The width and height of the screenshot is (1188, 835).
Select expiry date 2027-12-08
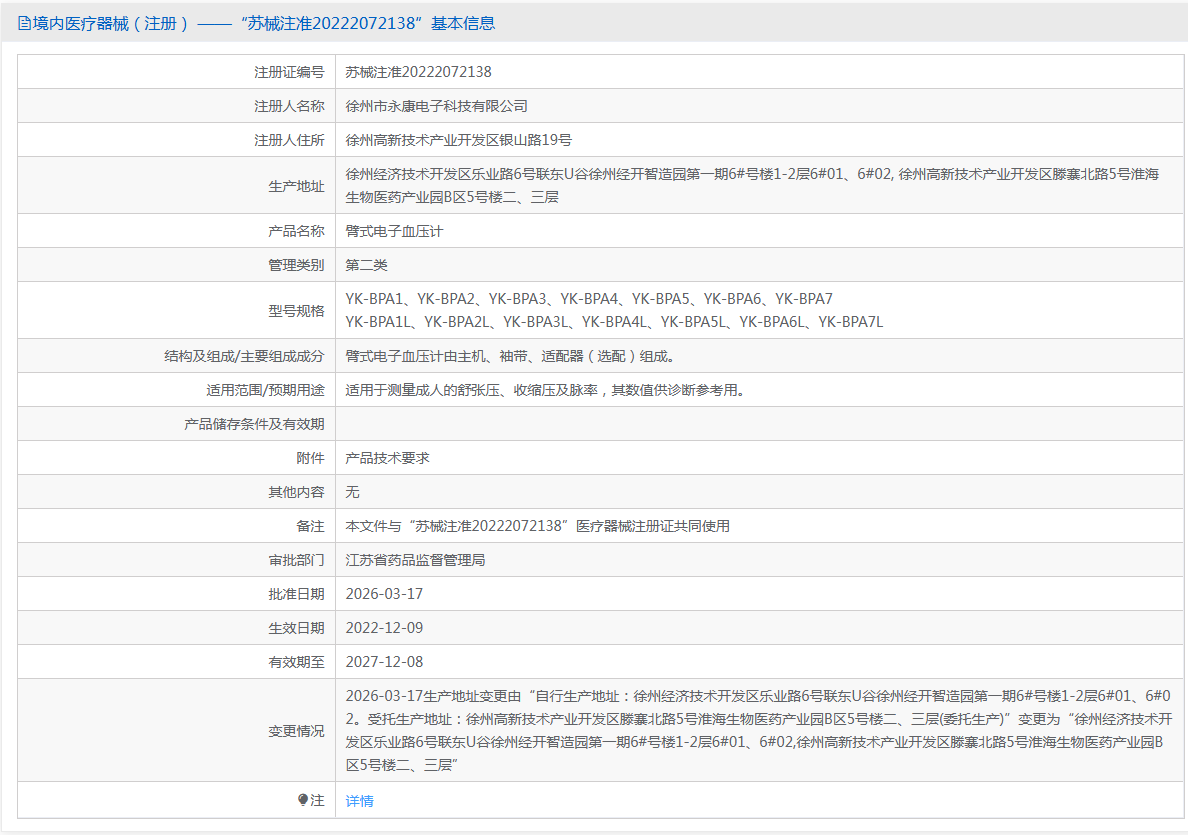[384, 662]
